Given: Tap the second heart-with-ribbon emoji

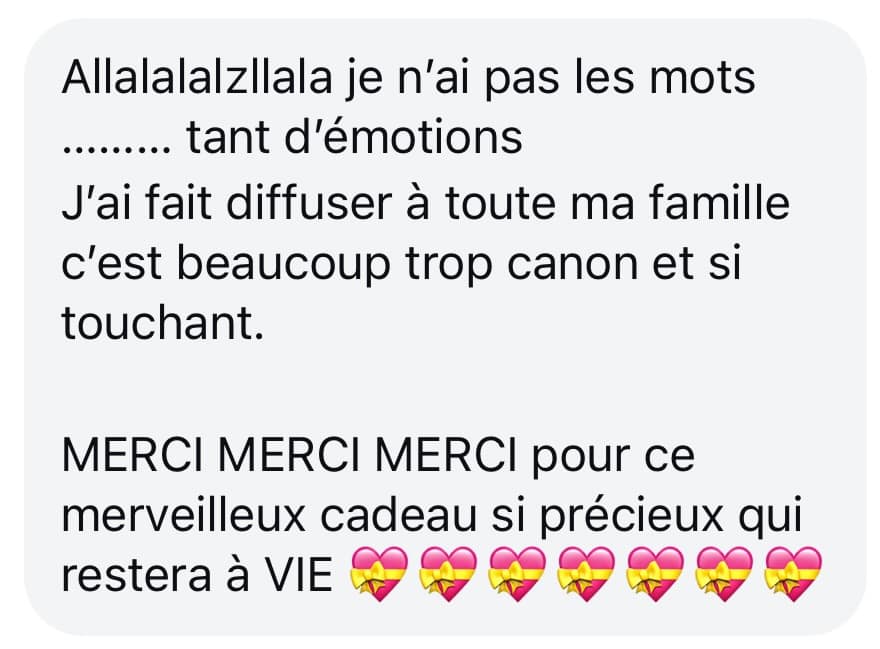Looking at the screenshot, I should 448,574.
